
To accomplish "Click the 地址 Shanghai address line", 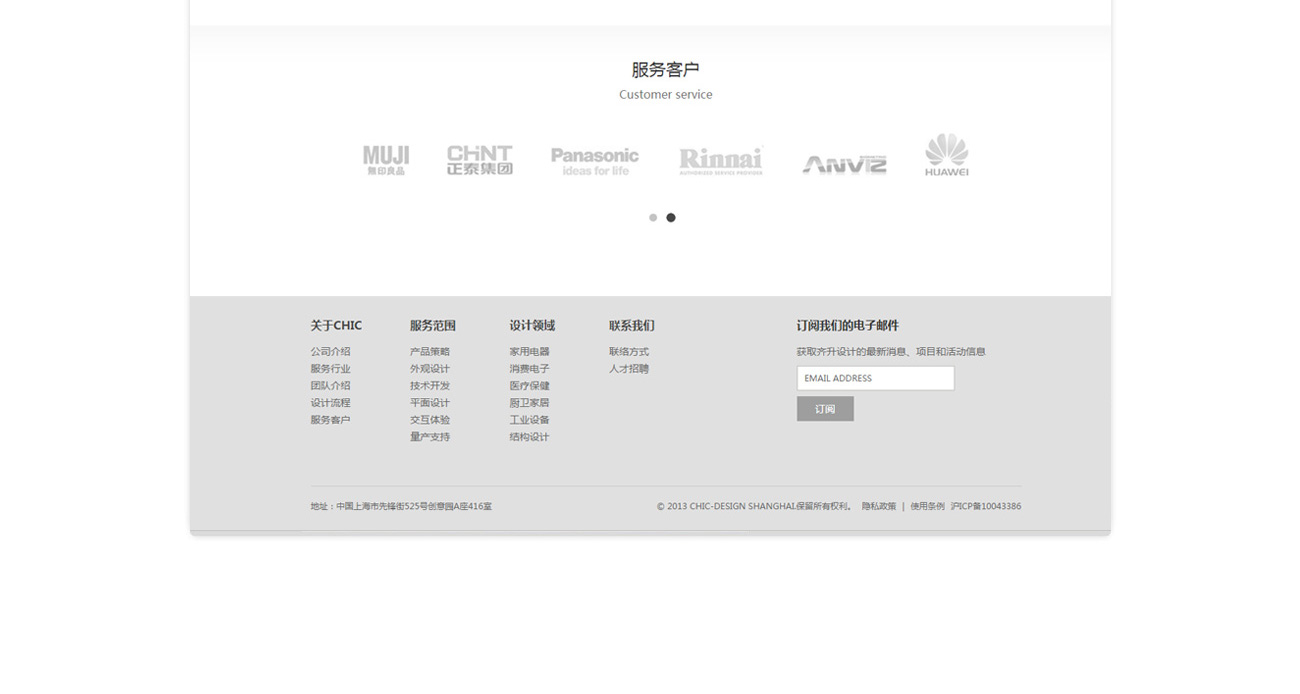I will [401, 507].
